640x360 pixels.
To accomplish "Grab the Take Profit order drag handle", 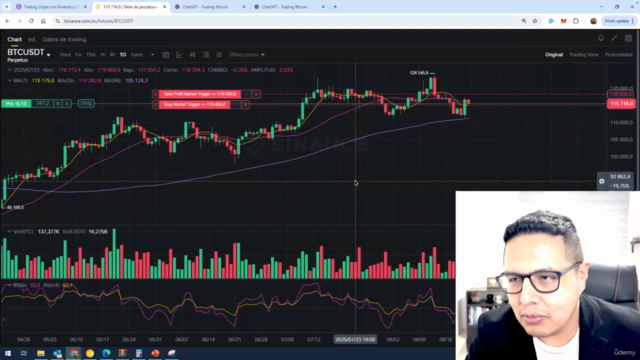I will (155, 94).
